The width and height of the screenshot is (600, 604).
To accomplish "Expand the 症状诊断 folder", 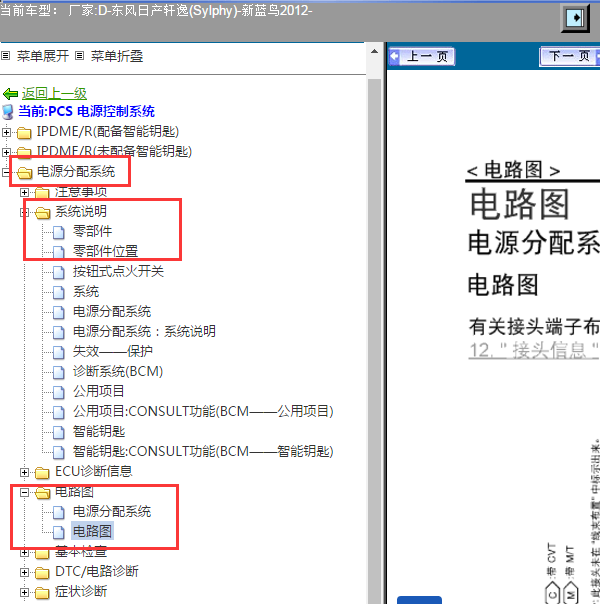I will [x=24, y=592].
